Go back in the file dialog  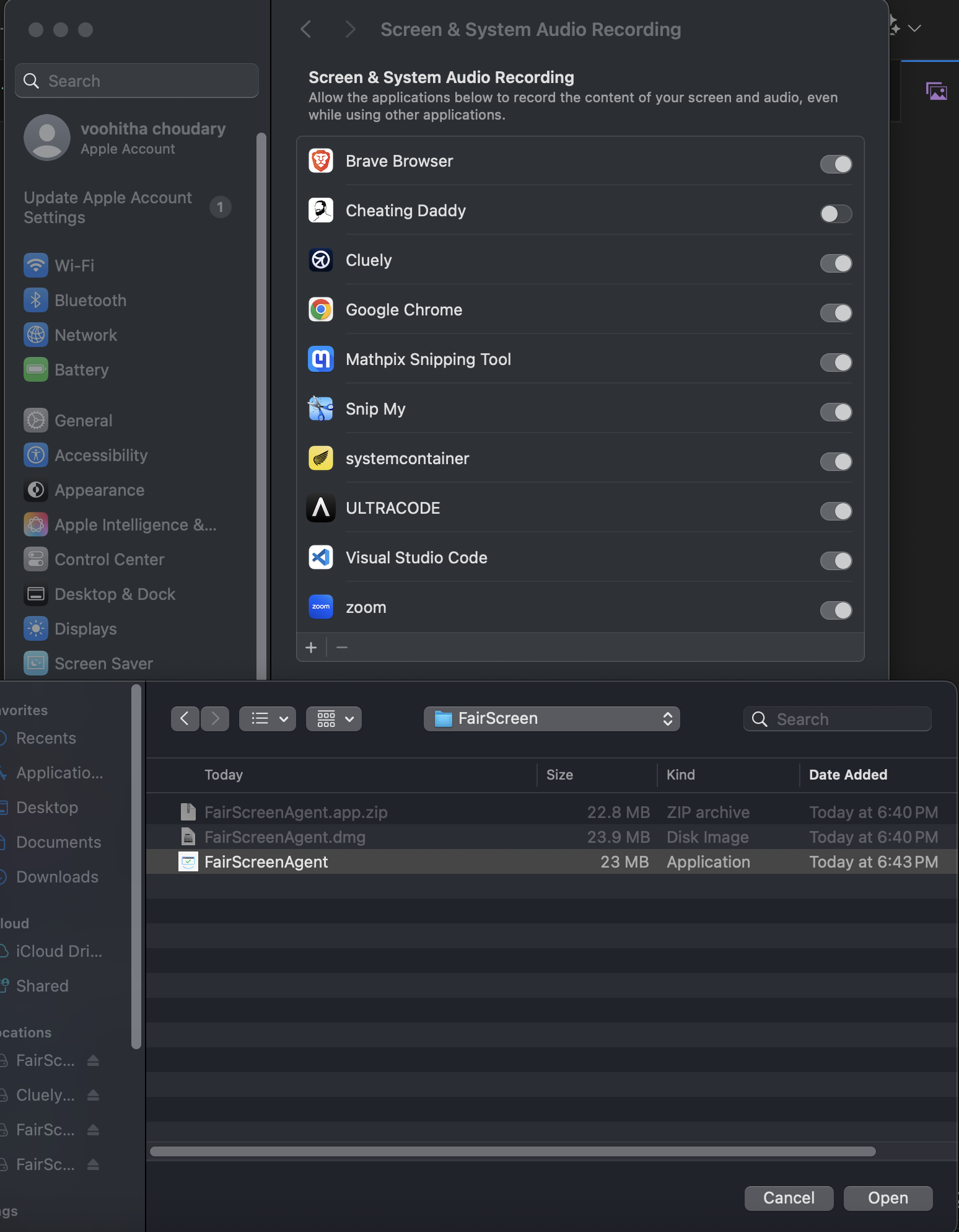185,719
